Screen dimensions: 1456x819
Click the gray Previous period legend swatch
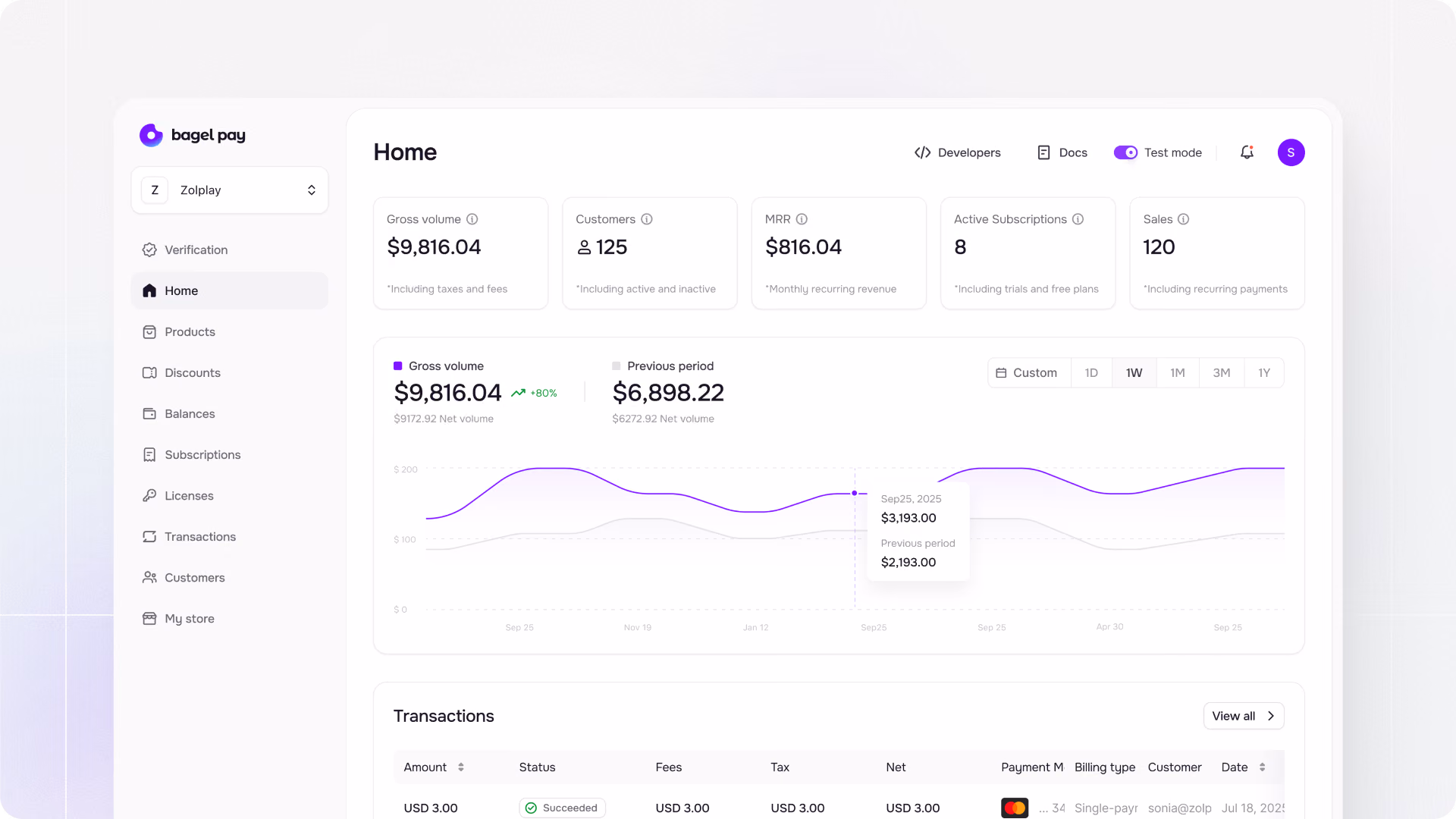[x=616, y=366]
